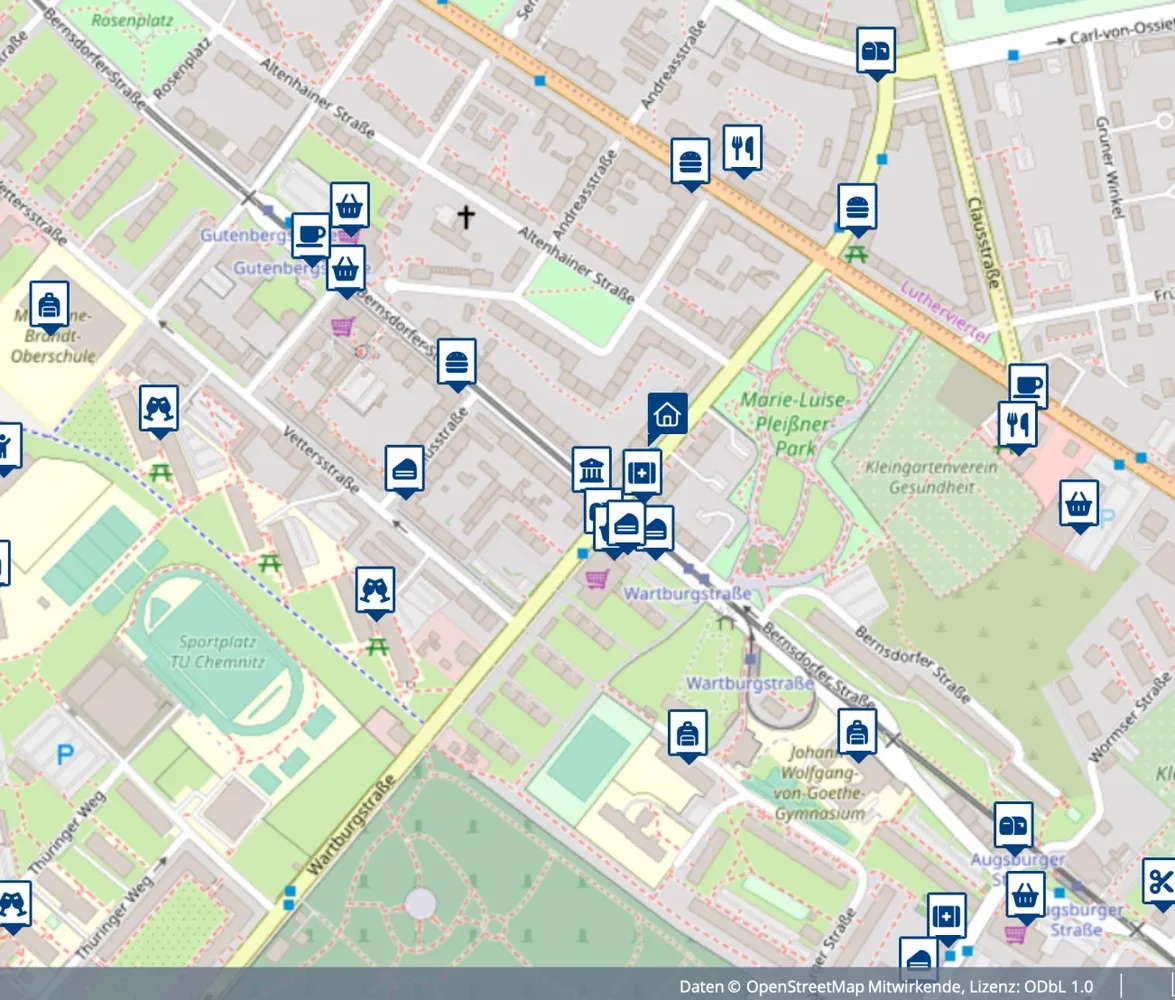This screenshot has height=1000, width=1175.
Task: Select the shopping basket marker below the Gutenbergstraße label
Action: pyautogui.click(x=345, y=268)
